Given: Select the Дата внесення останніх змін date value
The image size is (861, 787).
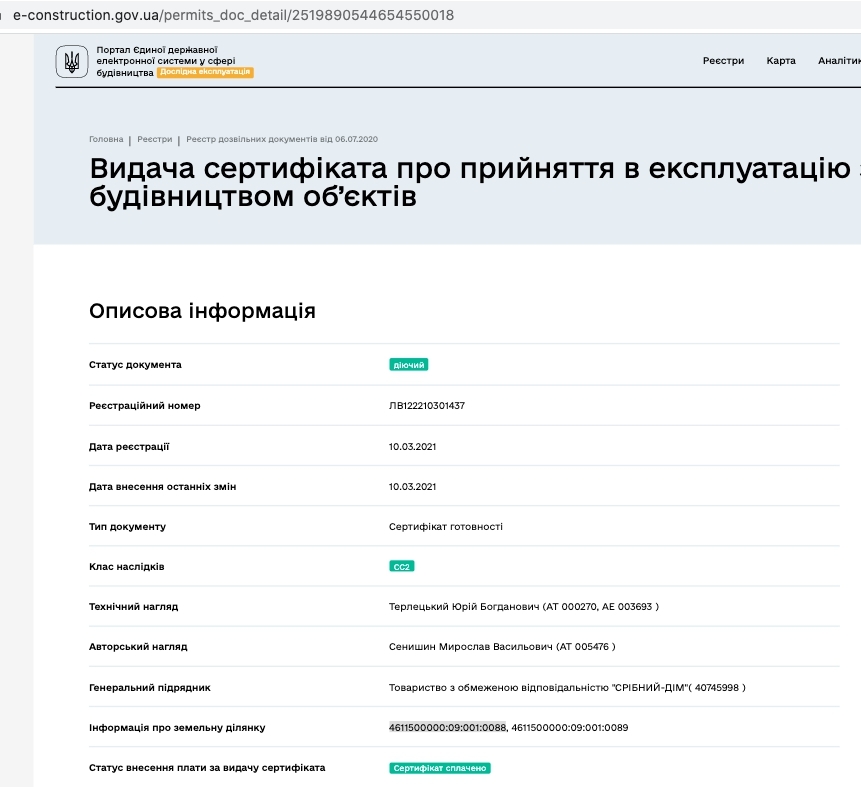Looking at the screenshot, I should click(x=412, y=487).
